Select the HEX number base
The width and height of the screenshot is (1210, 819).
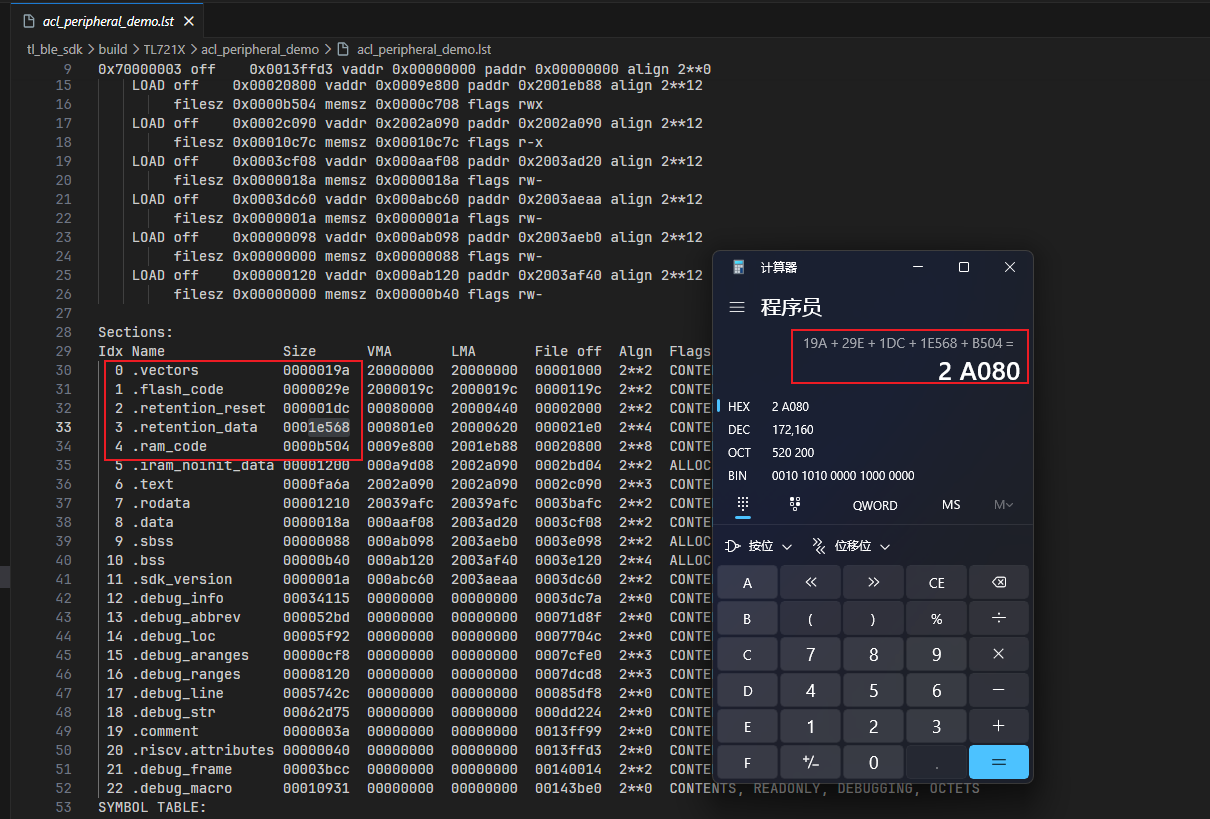[x=739, y=407]
